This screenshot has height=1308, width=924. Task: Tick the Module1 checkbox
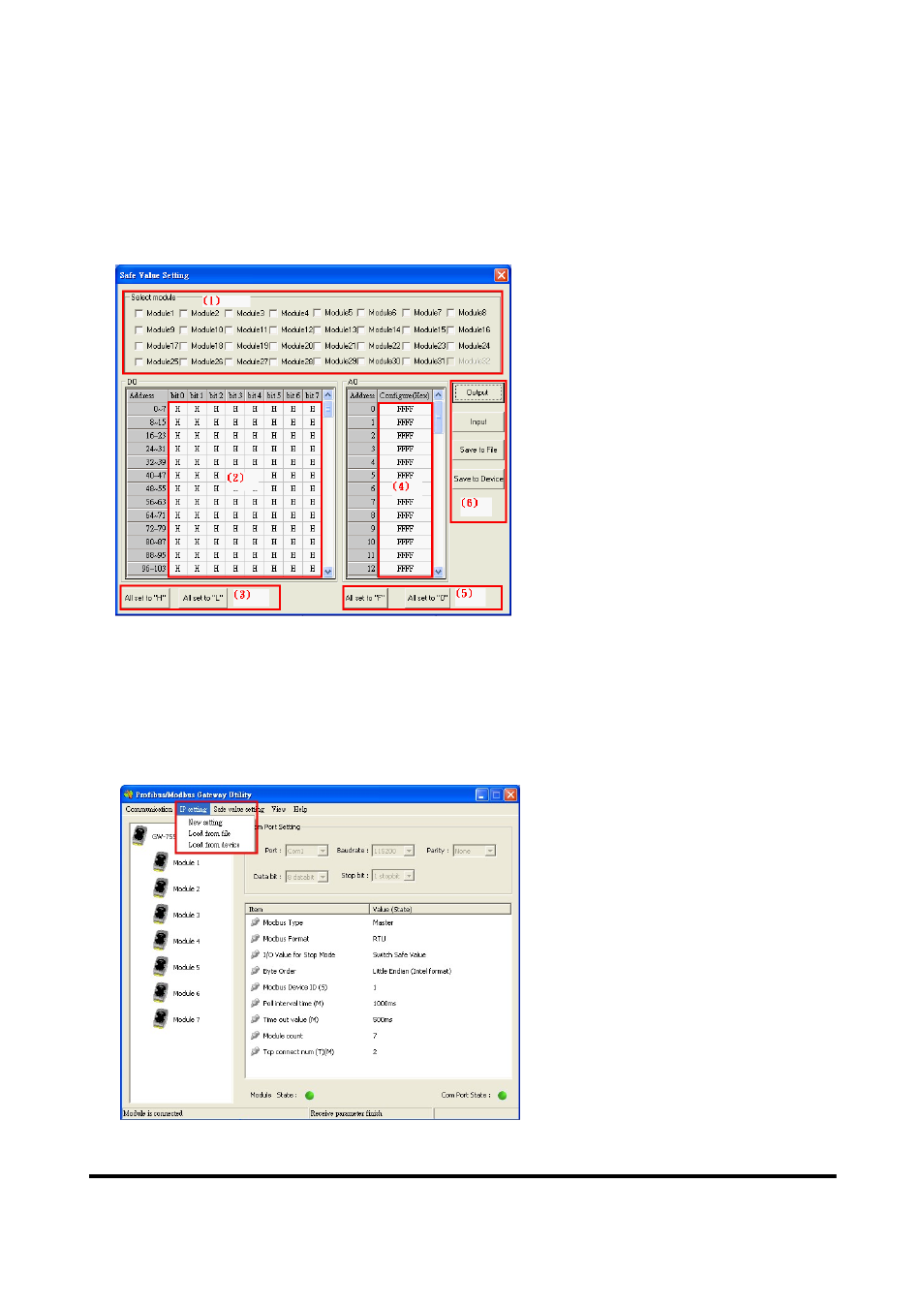[x=139, y=313]
